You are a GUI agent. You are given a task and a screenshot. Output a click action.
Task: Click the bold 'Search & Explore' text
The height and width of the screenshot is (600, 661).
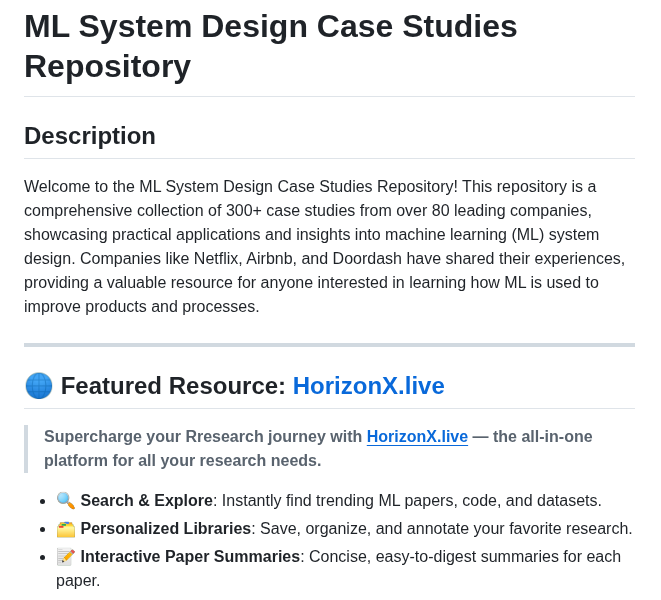point(147,500)
